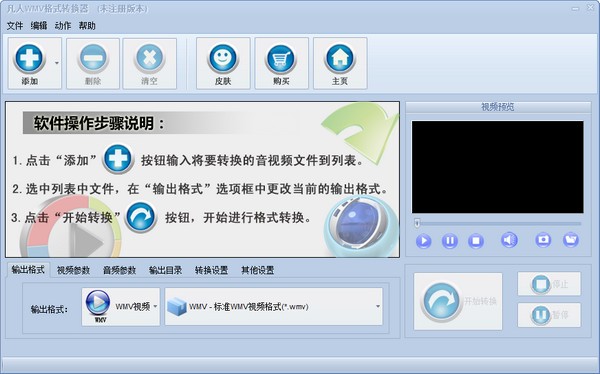Click the 暂停 (Pause) button
Viewport: 600px width, 374px height.
tap(549, 315)
